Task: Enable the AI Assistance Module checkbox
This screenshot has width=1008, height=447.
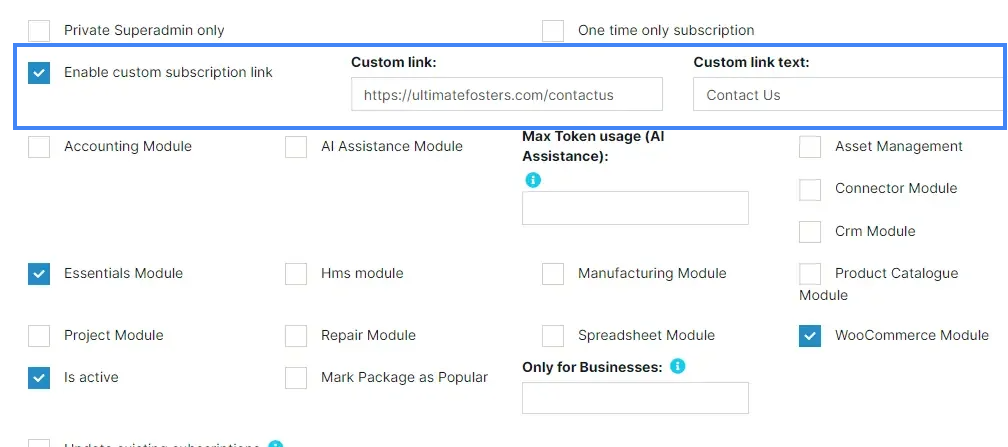Action: (296, 147)
